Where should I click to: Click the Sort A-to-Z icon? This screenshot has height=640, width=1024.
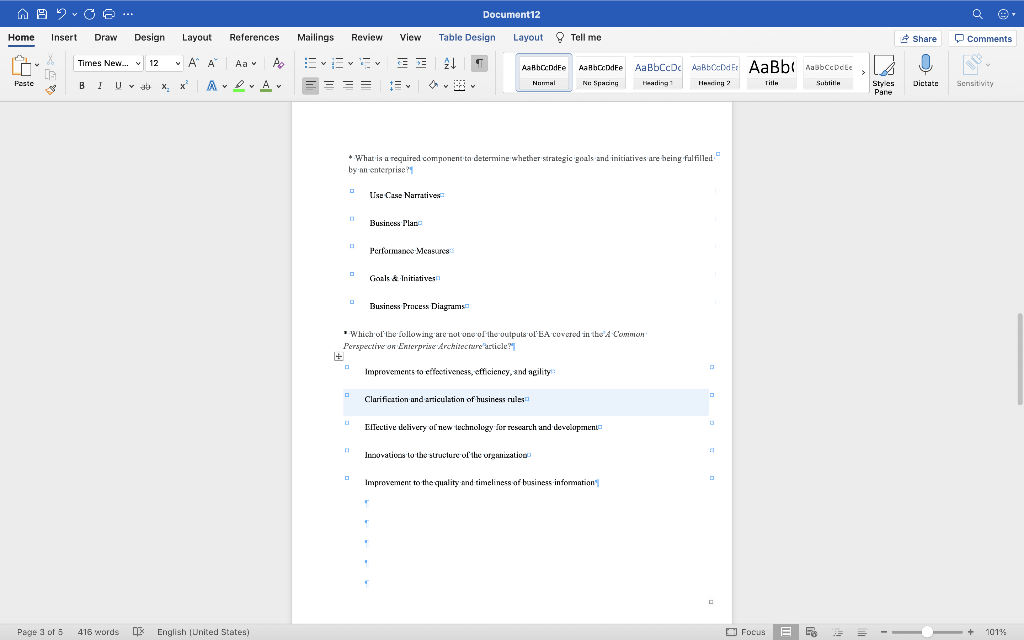(449, 63)
